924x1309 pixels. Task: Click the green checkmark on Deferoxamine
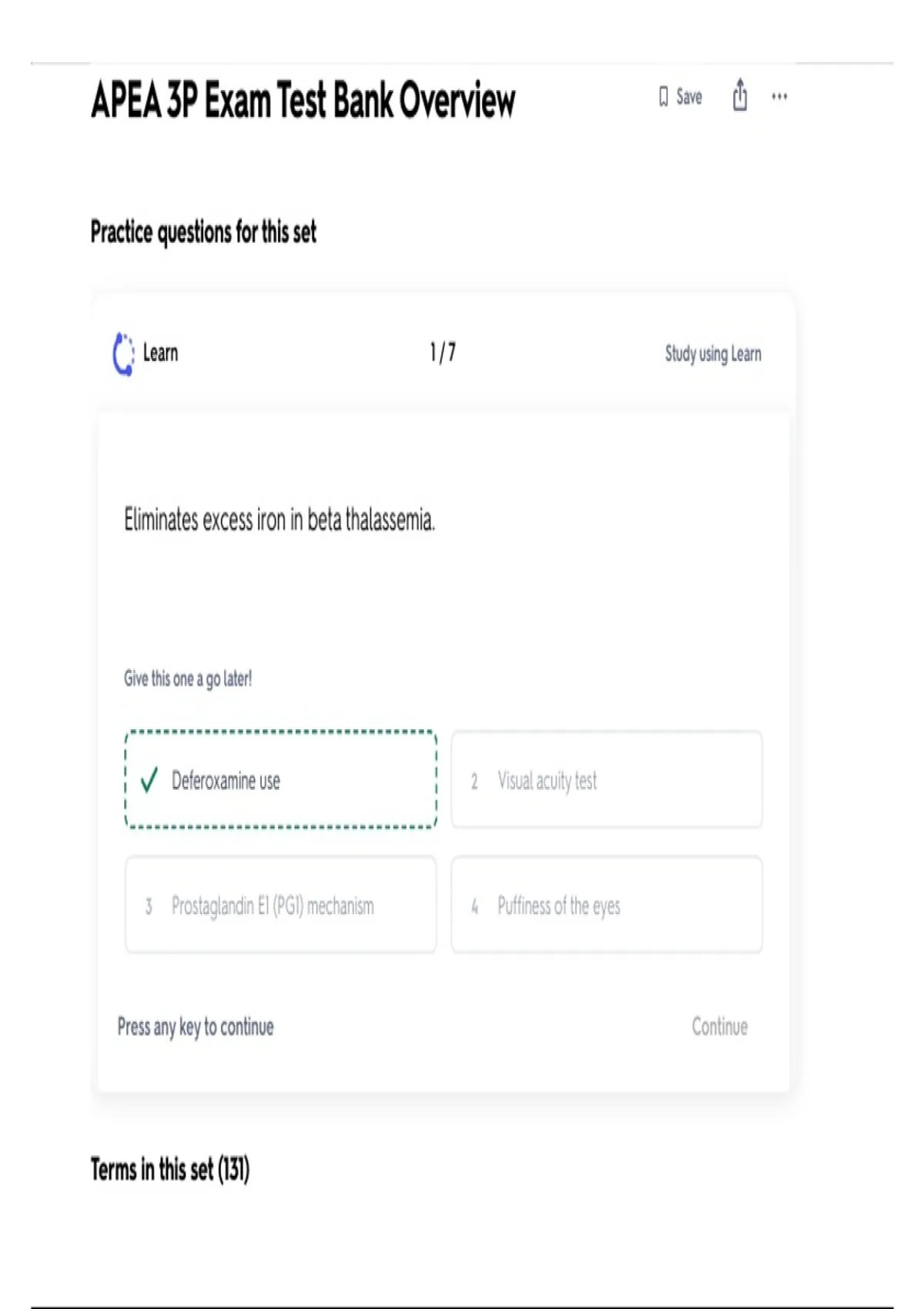pos(149,780)
